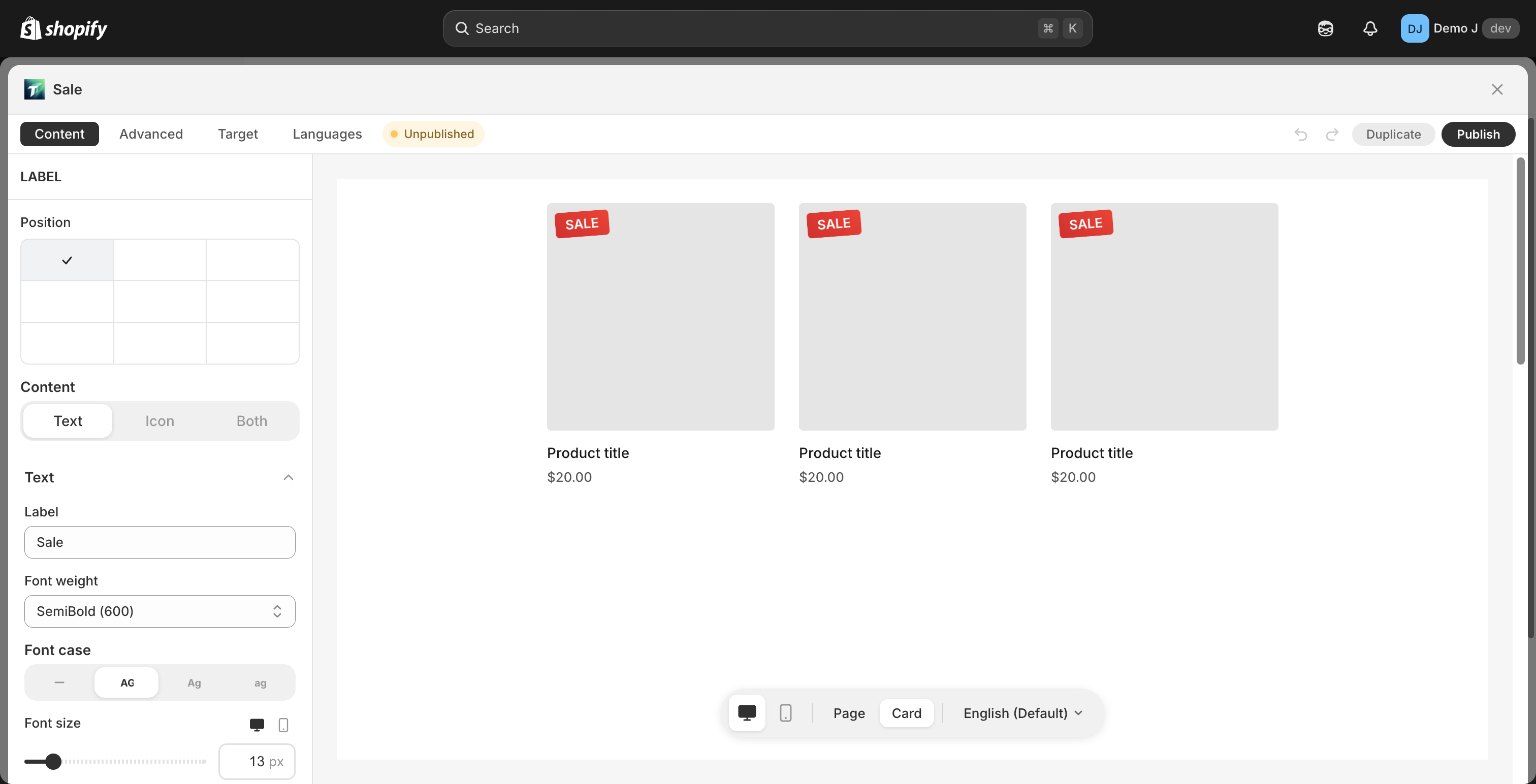
Task: Click the font size px field
Action: (x=257, y=761)
